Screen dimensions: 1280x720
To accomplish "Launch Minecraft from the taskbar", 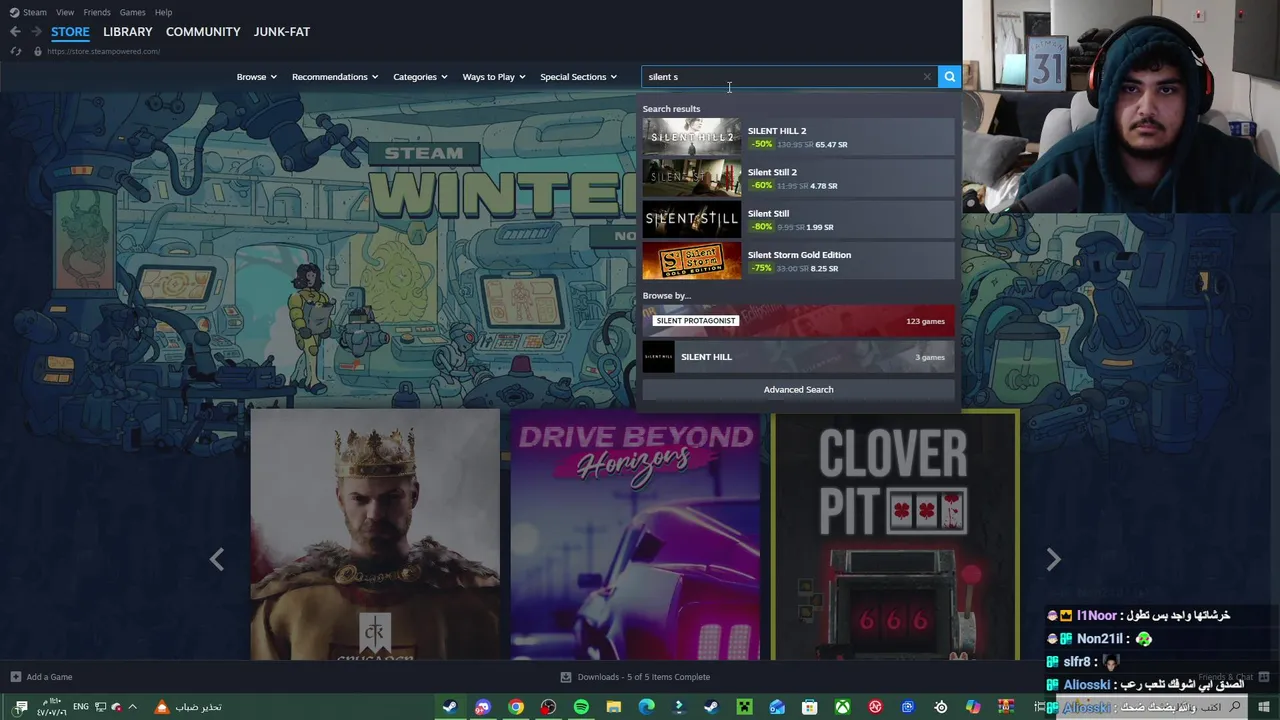I will (744, 707).
